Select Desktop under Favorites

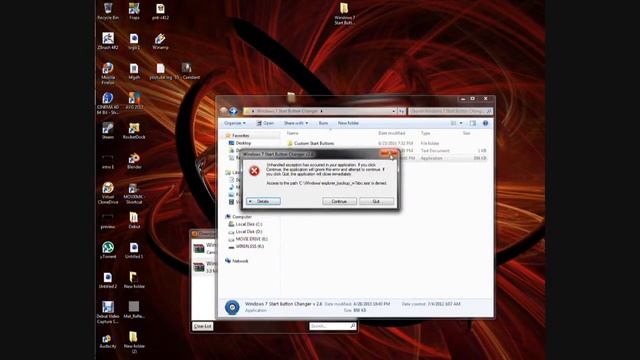tap(243, 143)
